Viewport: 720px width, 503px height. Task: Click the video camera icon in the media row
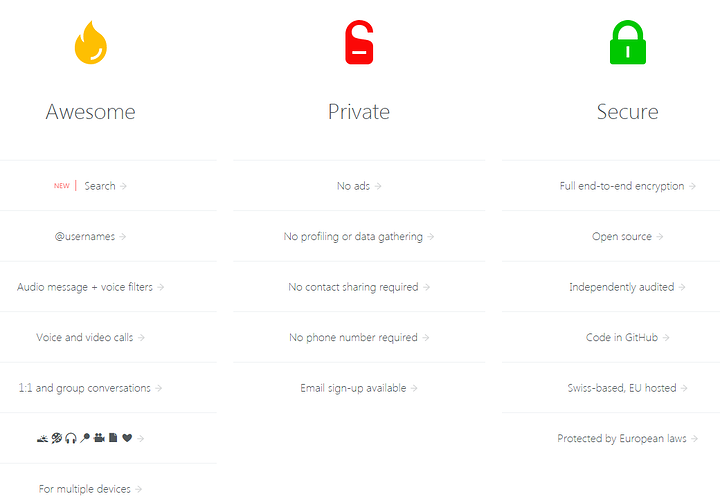coord(99,438)
